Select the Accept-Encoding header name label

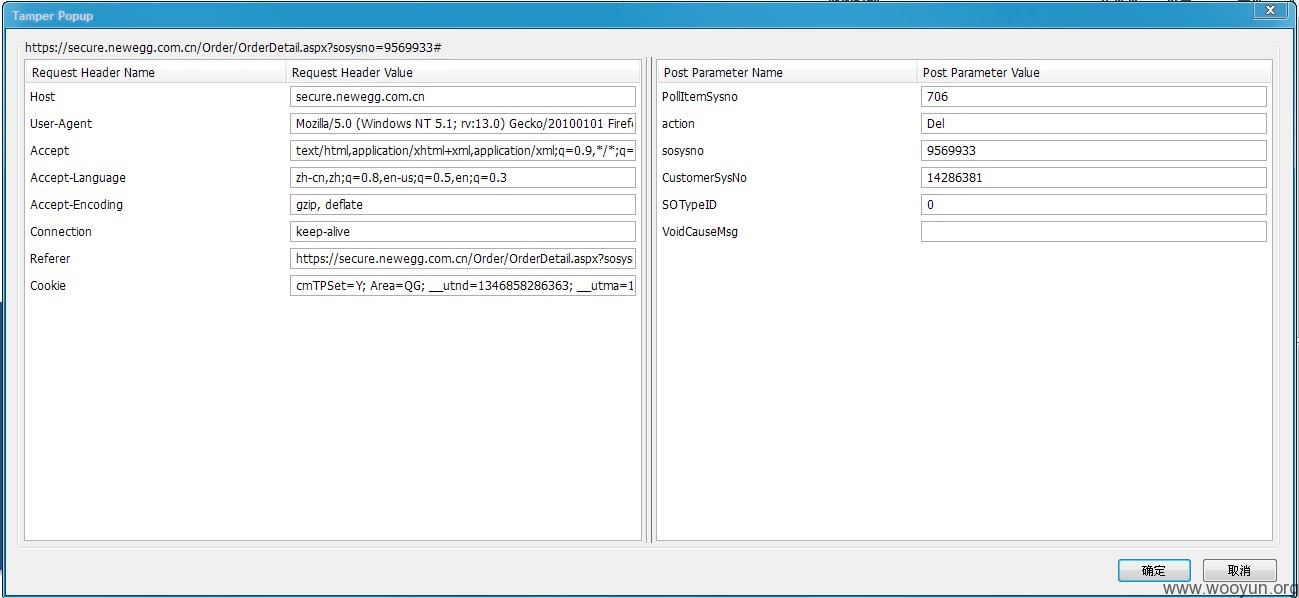pos(77,205)
